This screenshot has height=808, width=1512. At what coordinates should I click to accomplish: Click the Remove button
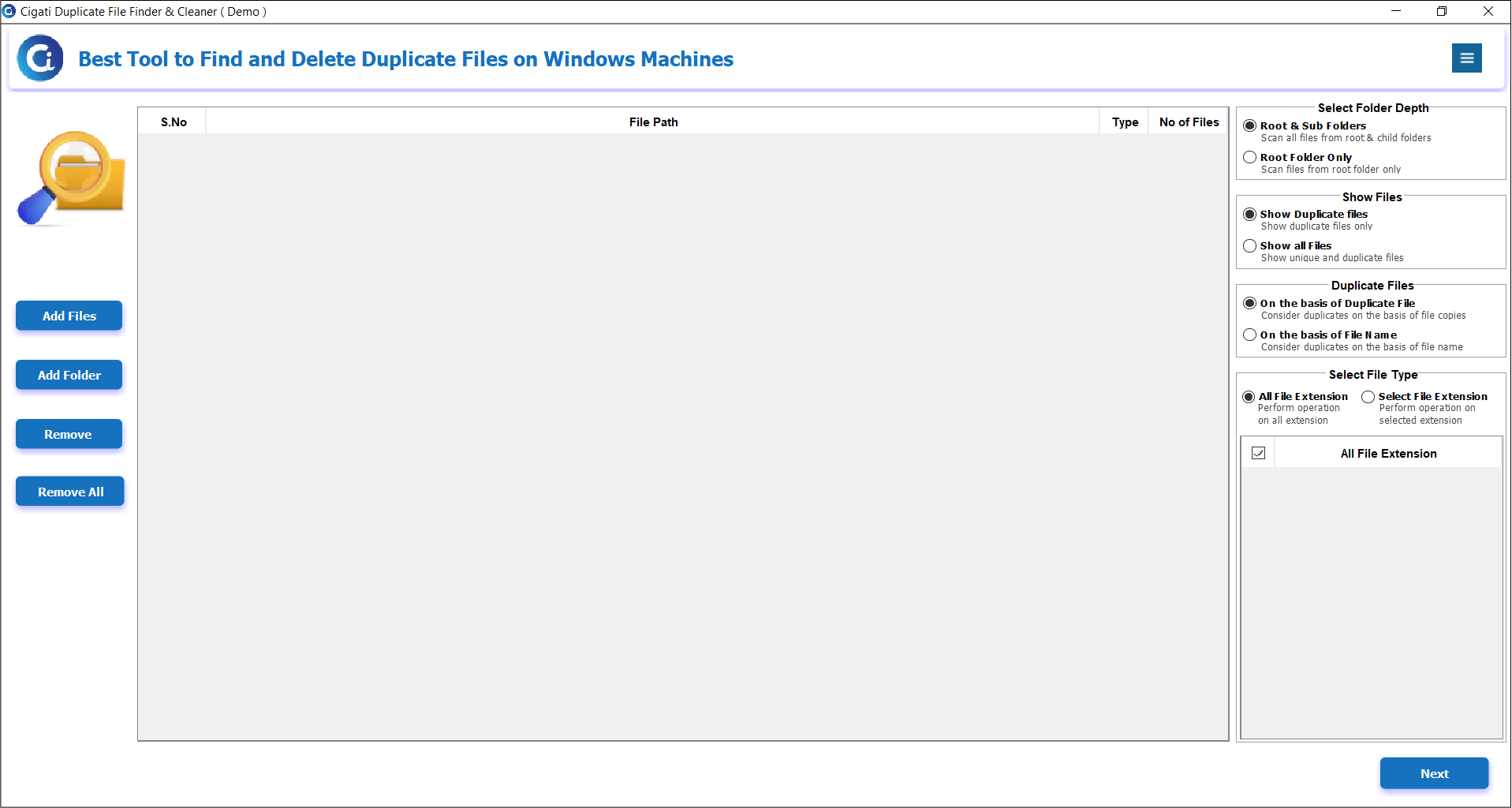[x=69, y=434]
